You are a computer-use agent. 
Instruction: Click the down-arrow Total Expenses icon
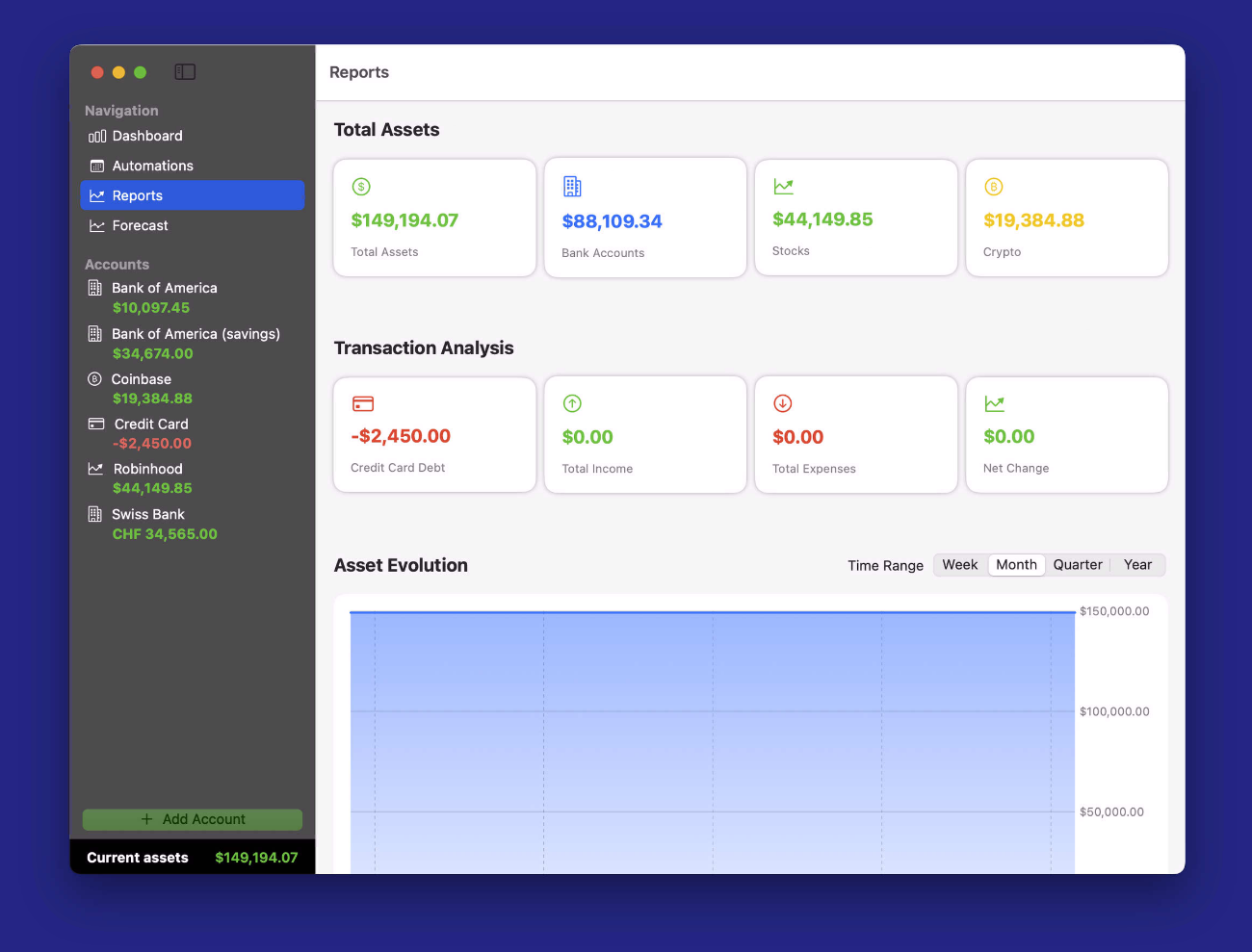click(x=783, y=403)
